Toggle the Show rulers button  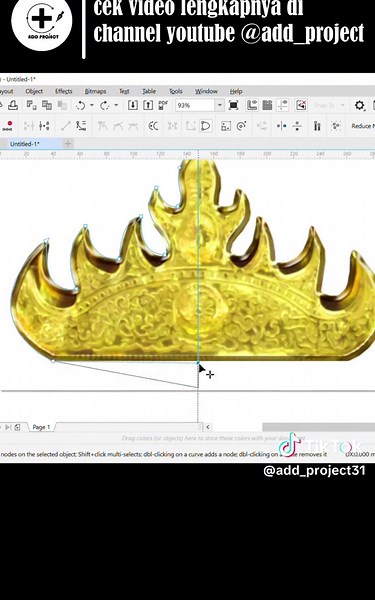tap(252, 105)
